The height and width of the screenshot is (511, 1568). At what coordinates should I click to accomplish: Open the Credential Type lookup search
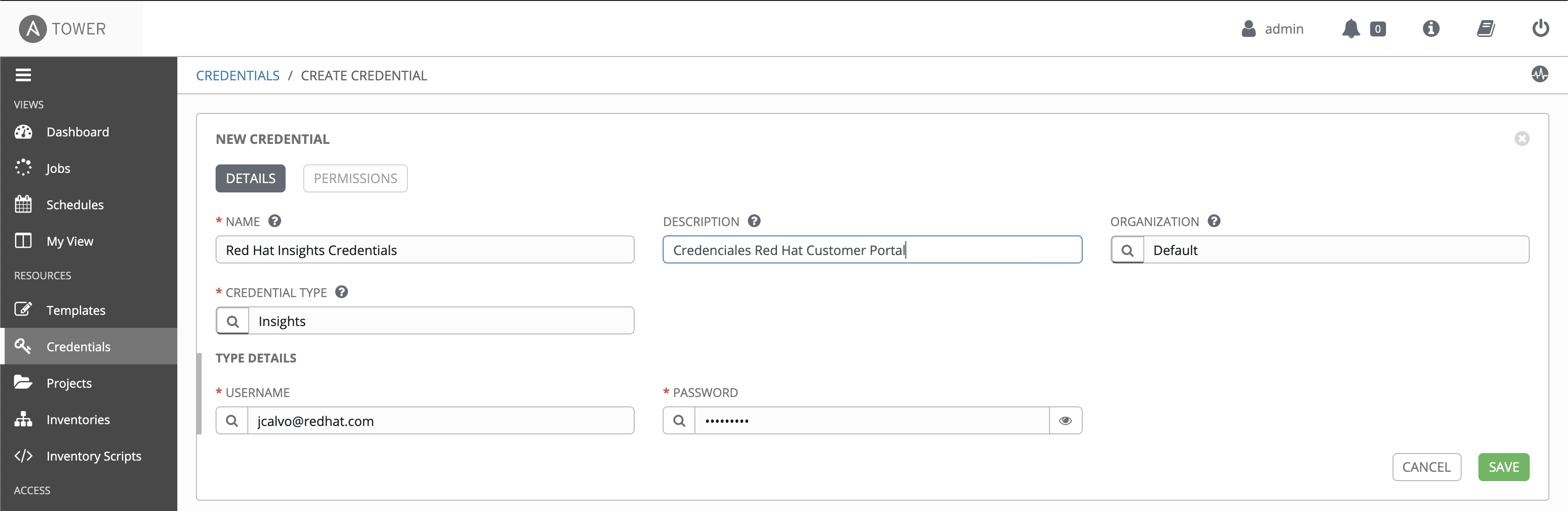232,321
